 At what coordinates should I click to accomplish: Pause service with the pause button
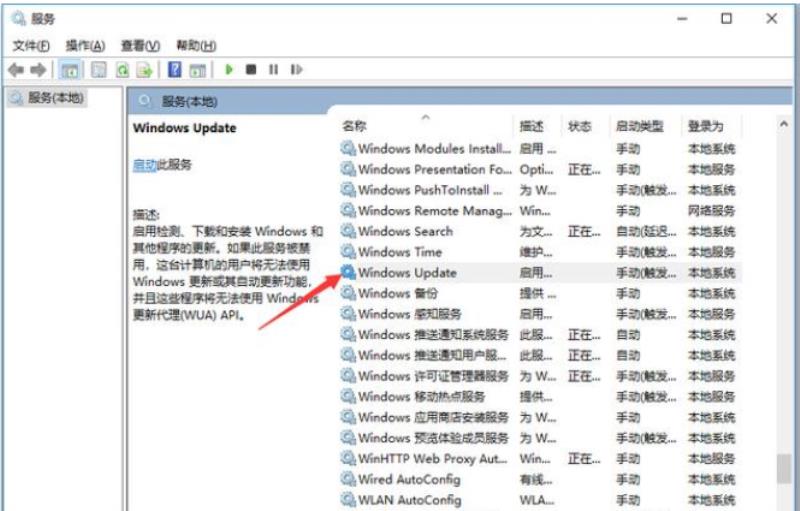(x=273, y=69)
